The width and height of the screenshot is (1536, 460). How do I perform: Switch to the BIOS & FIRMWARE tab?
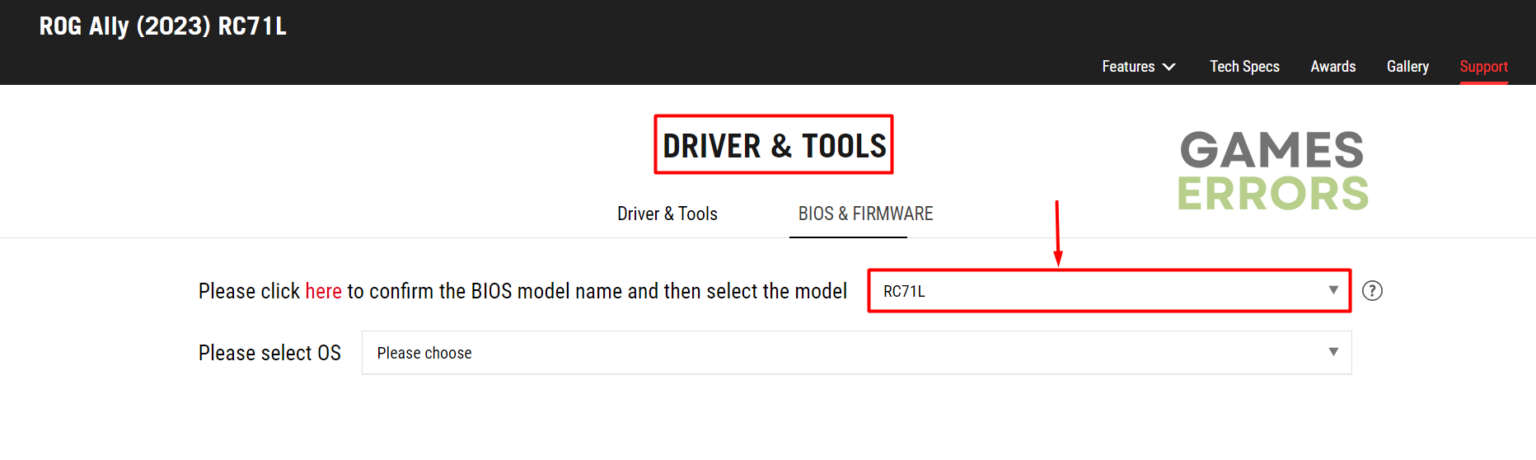(865, 214)
